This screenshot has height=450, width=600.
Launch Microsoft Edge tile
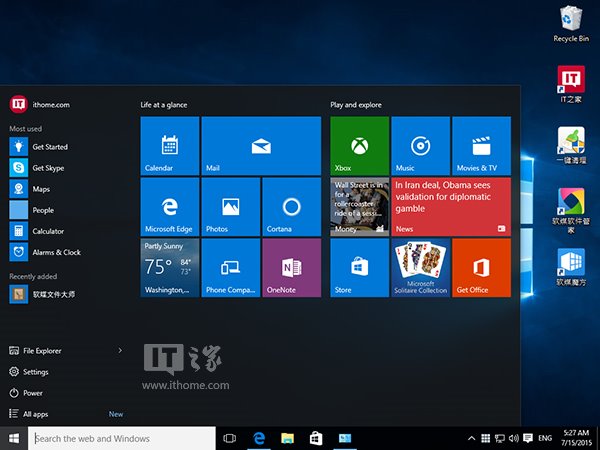click(170, 207)
